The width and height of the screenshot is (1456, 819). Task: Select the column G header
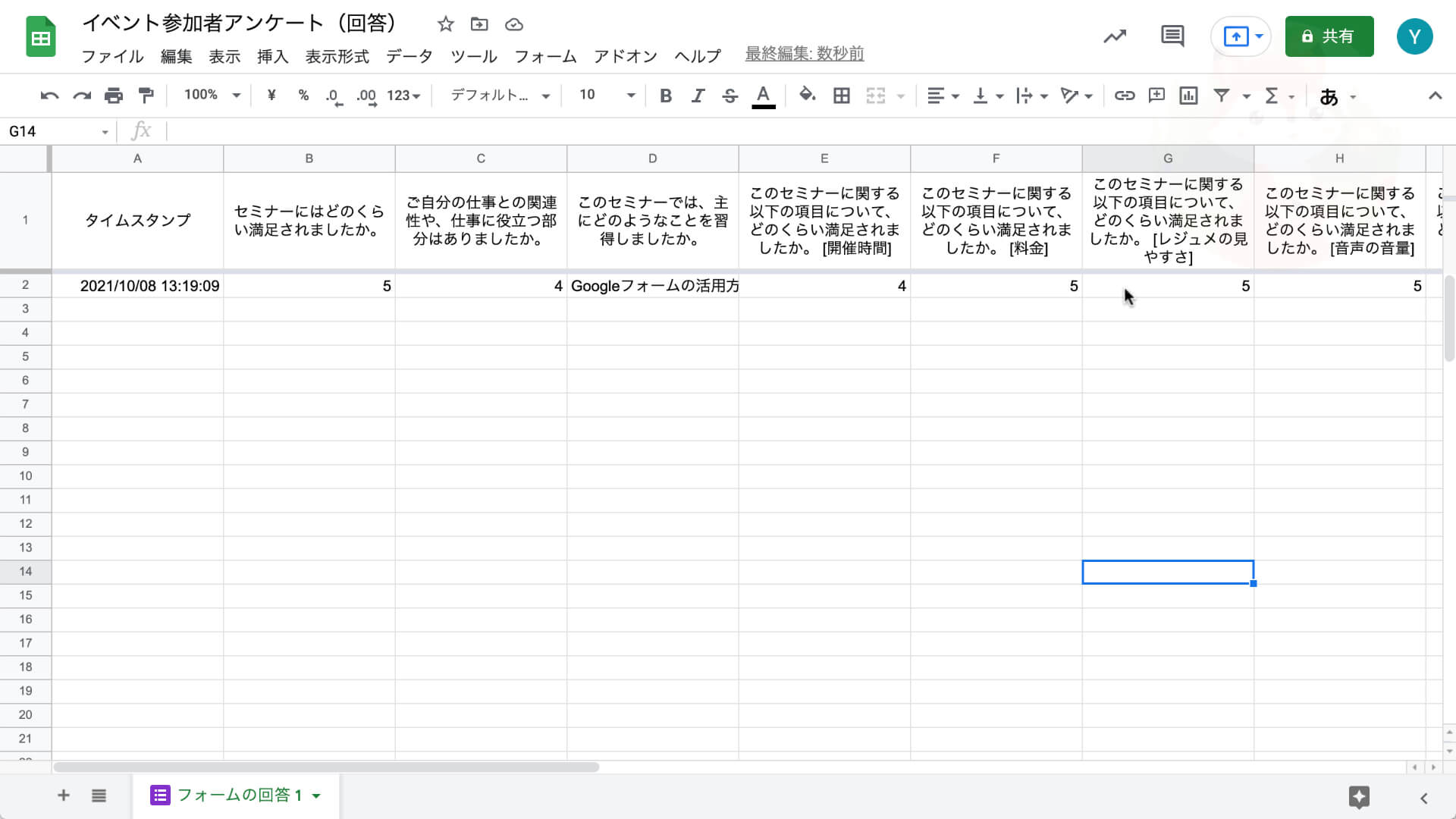pos(1168,158)
